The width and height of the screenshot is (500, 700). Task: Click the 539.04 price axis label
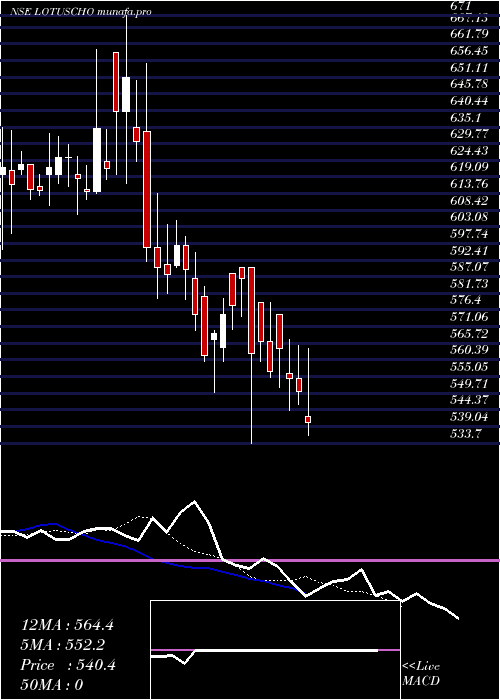(x=470, y=417)
